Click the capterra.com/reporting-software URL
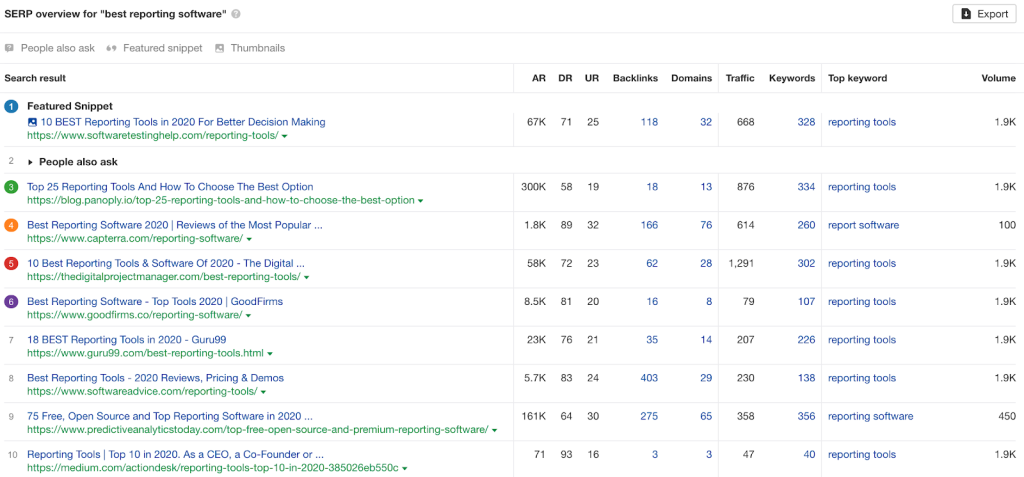The width and height of the screenshot is (1024, 477). (135, 239)
